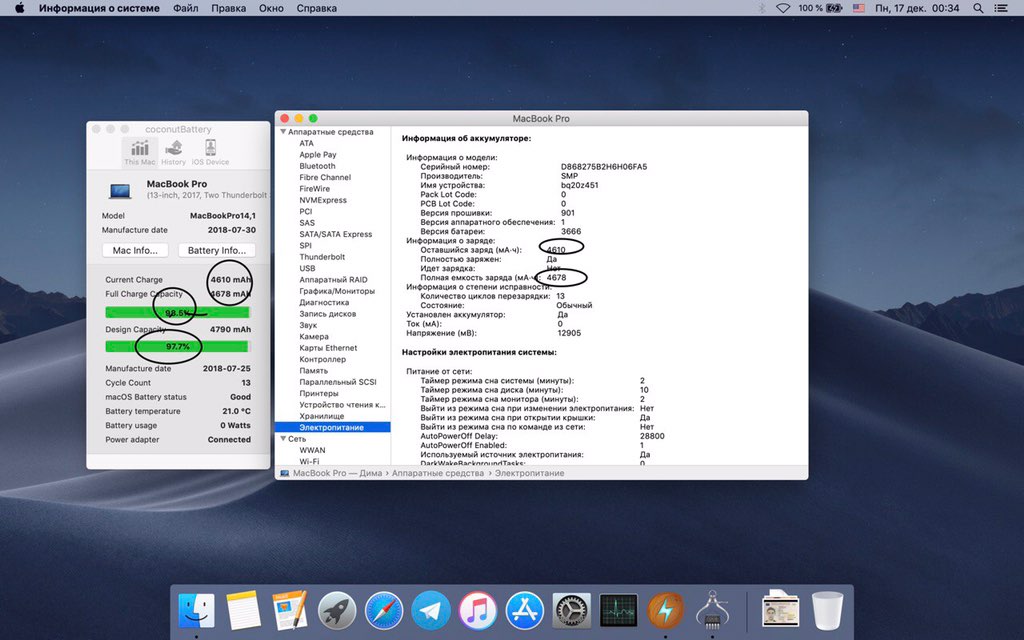Viewport: 1024px width, 640px height.
Task: Select Аппаратный RAID in sidebar
Action: pos(333,280)
